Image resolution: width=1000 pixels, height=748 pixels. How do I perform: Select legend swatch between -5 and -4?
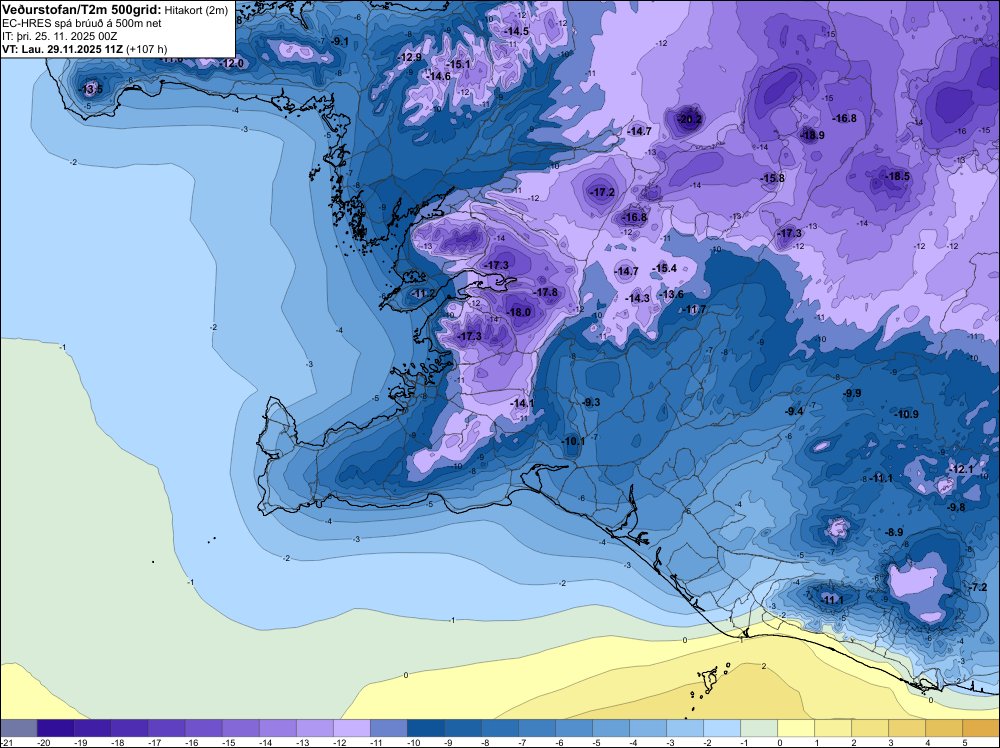coord(611,728)
